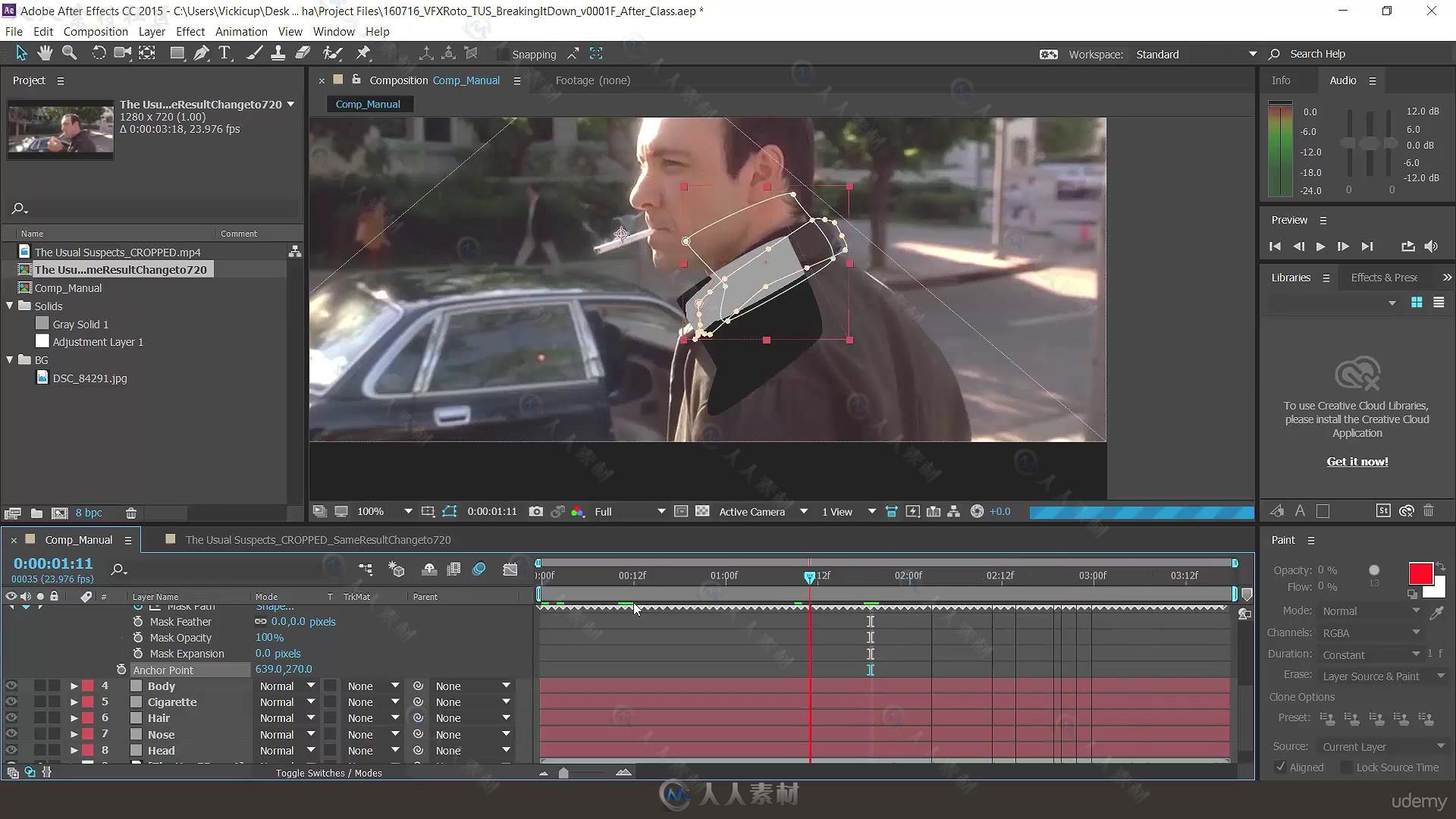Create new folder in Project panel
The width and height of the screenshot is (1456, 819).
click(x=36, y=513)
